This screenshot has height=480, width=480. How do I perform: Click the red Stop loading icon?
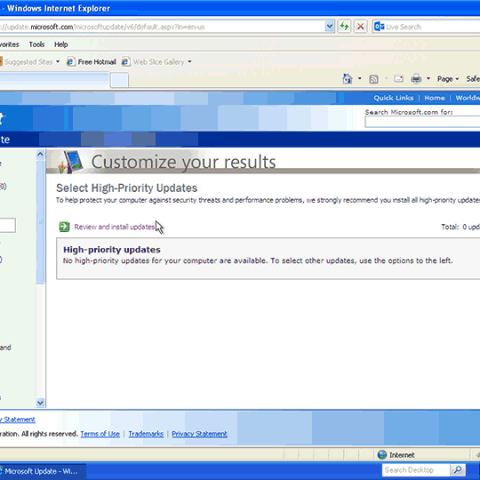[x=360, y=26]
